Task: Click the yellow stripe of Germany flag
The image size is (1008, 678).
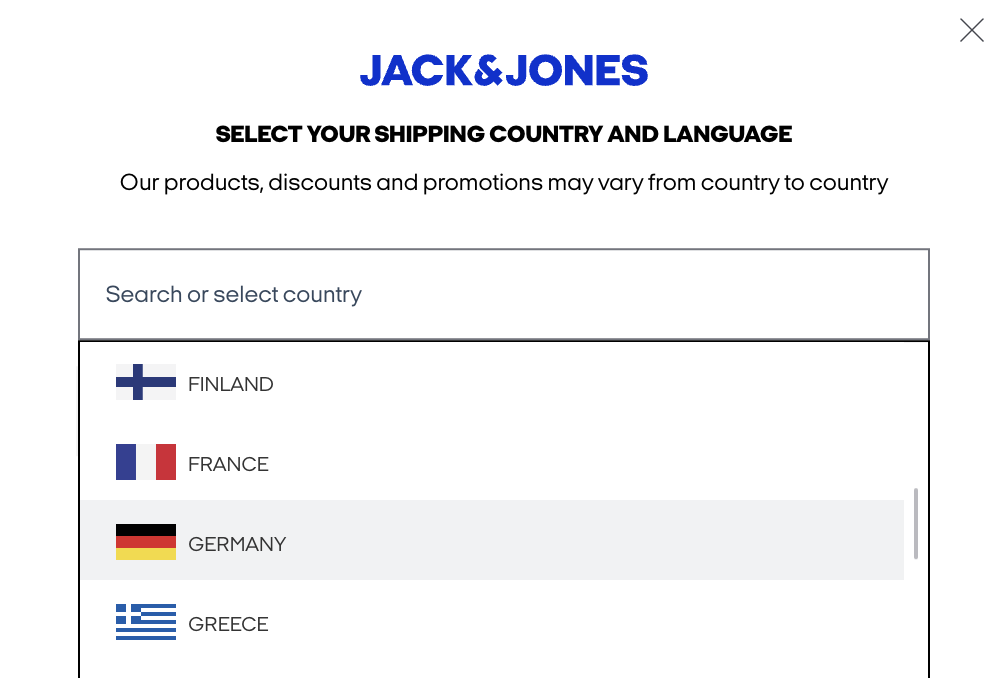Action: (x=146, y=554)
